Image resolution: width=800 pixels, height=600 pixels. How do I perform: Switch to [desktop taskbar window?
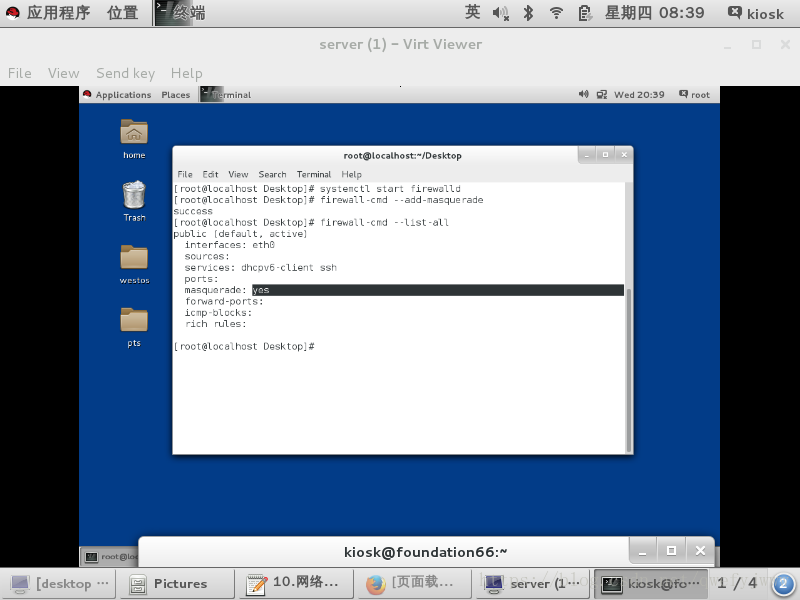point(59,583)
